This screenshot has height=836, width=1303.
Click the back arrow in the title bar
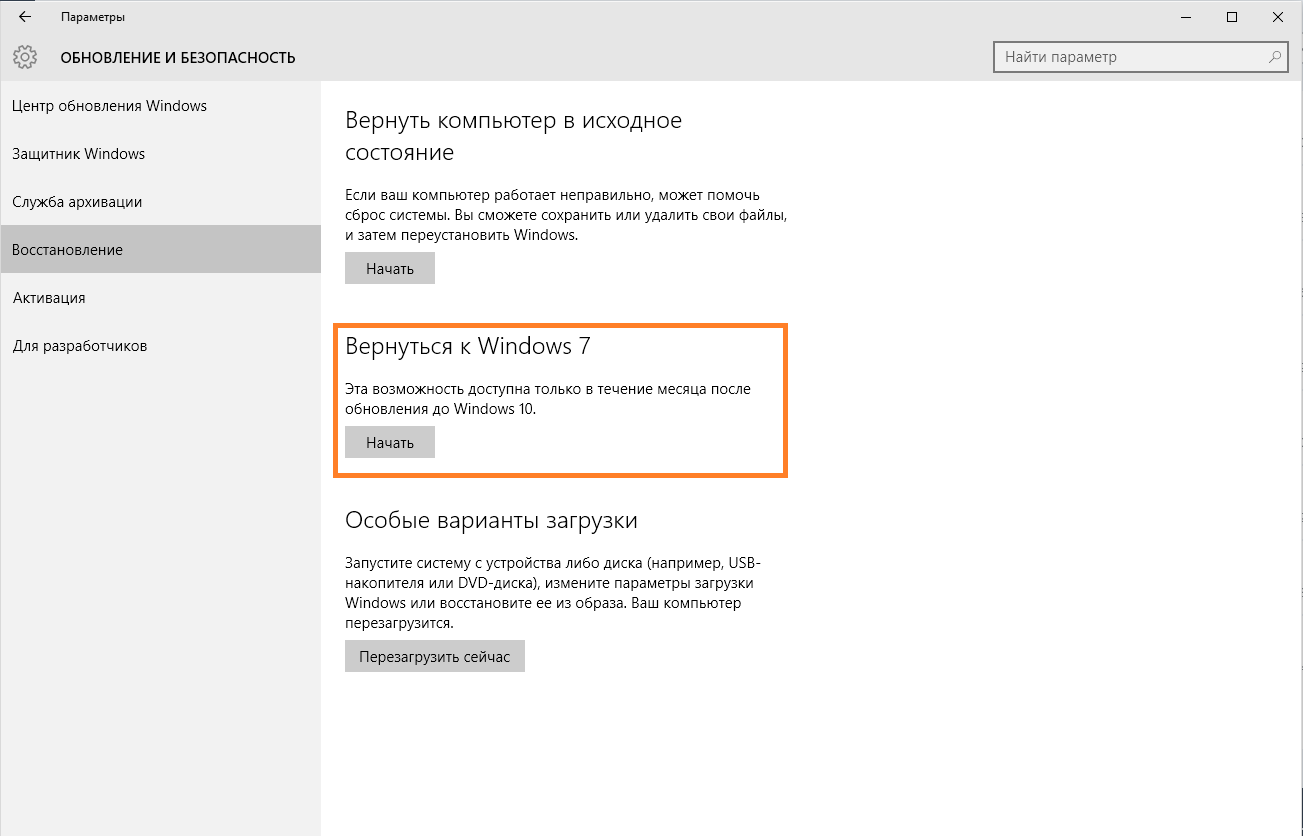click(25, 17)
